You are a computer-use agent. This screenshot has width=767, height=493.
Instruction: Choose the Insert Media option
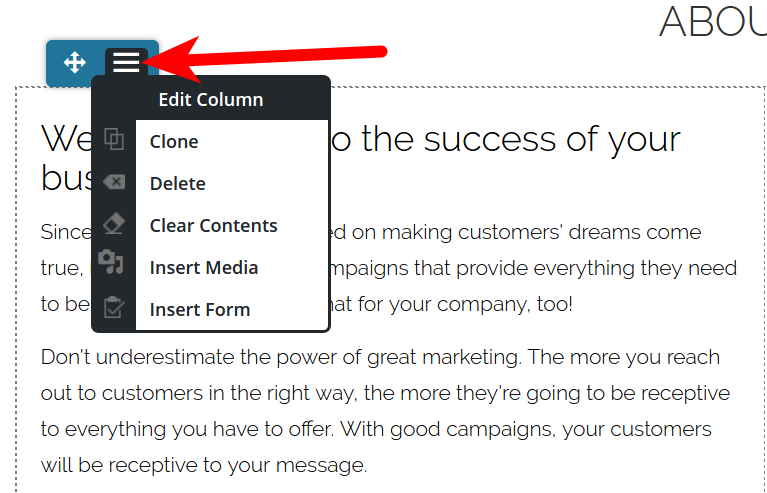(204, 268)
